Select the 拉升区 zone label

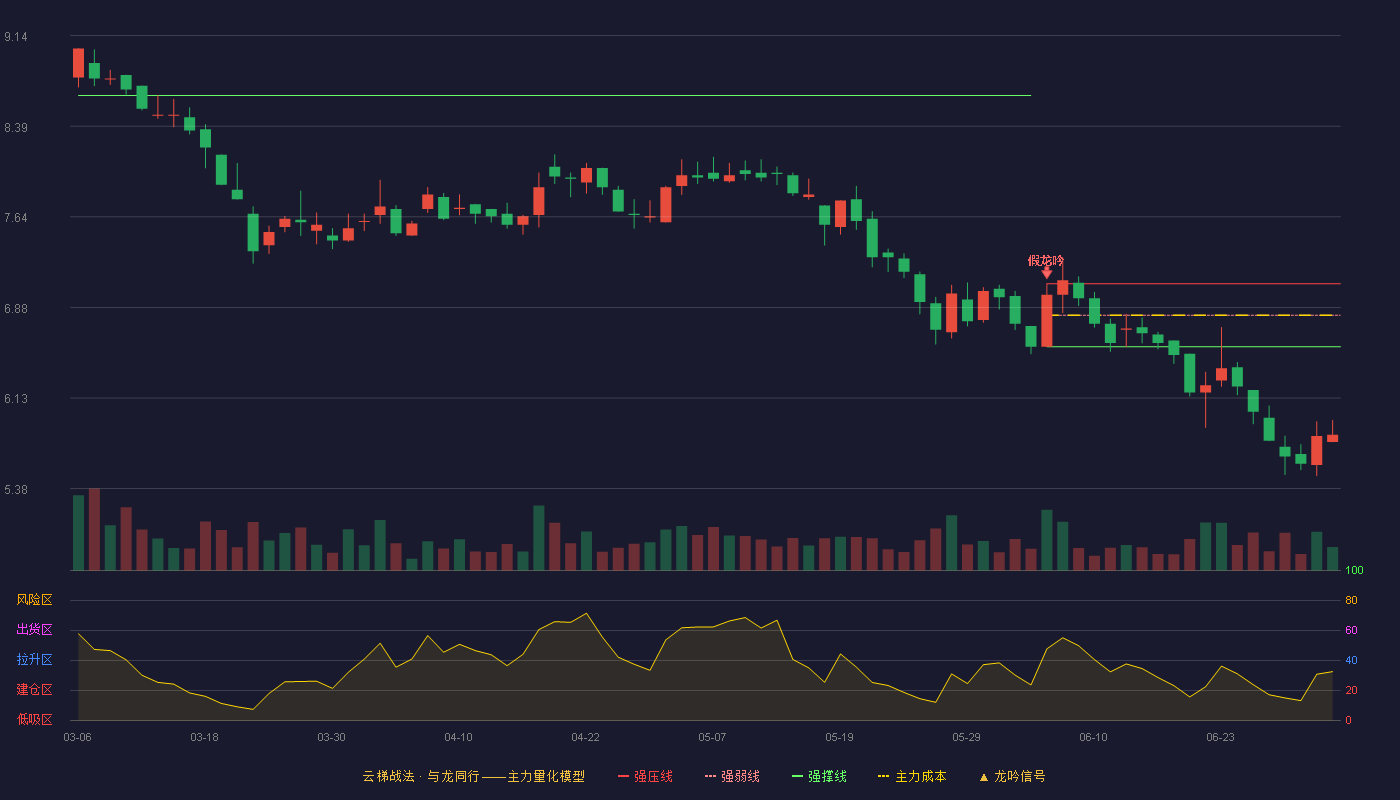pos(34,660)
